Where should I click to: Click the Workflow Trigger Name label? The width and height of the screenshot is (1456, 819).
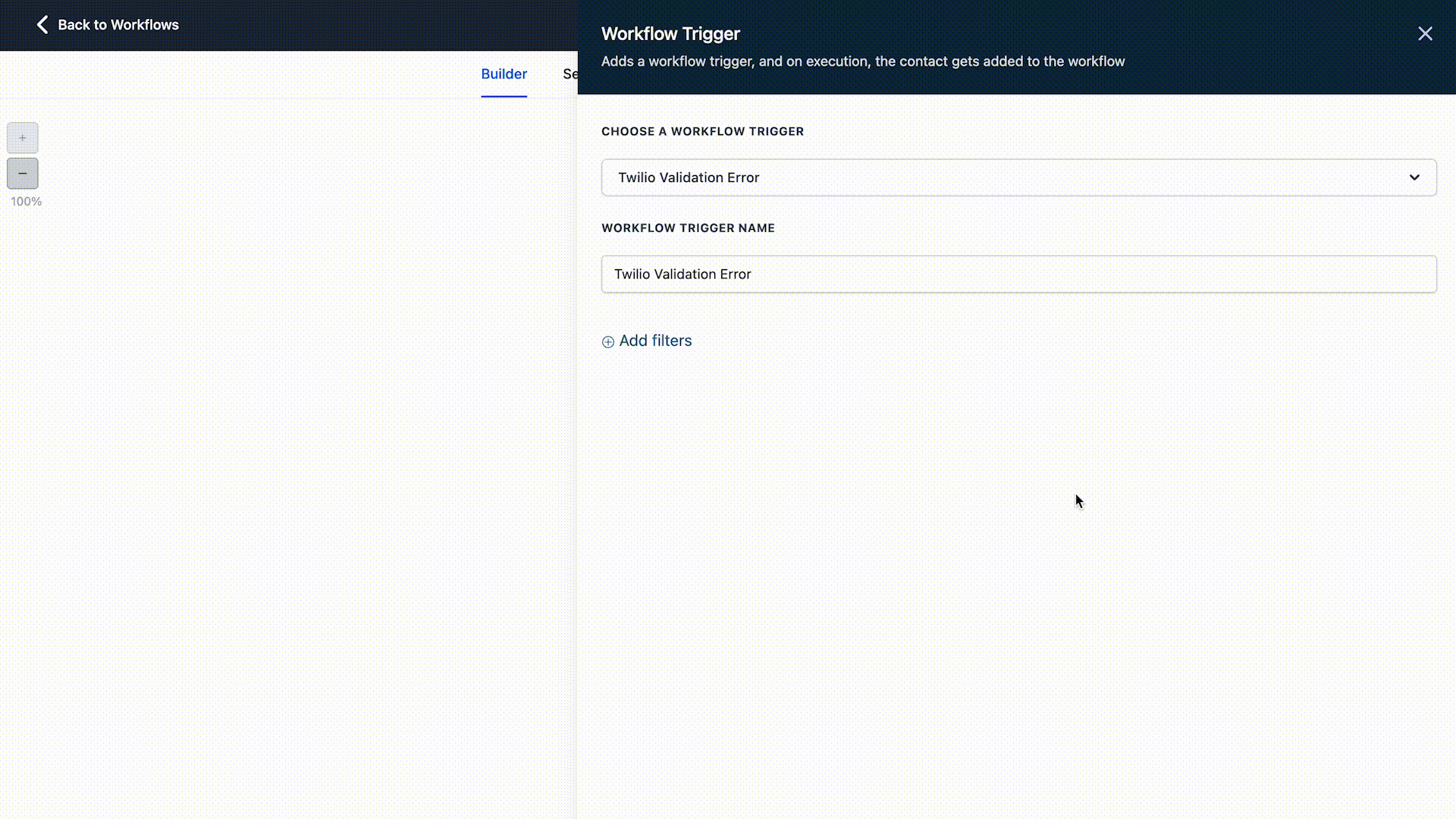point(688,228)
